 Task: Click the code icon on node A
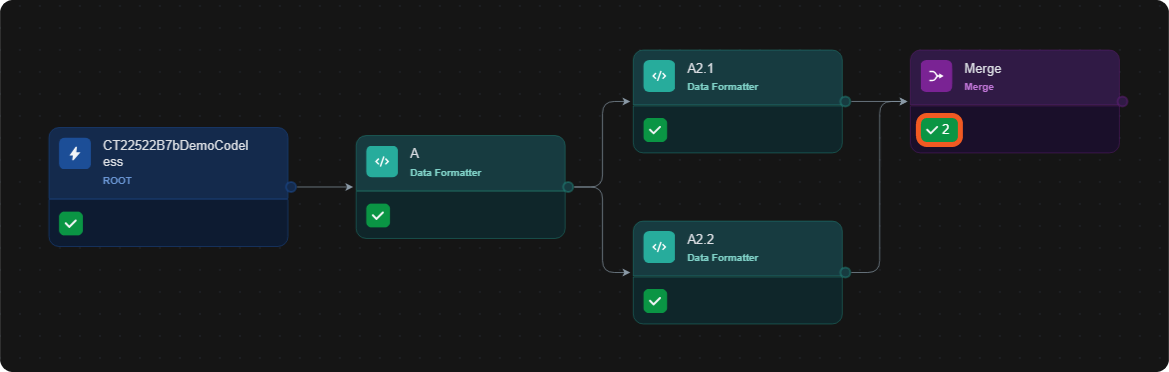tap(382, 161)
